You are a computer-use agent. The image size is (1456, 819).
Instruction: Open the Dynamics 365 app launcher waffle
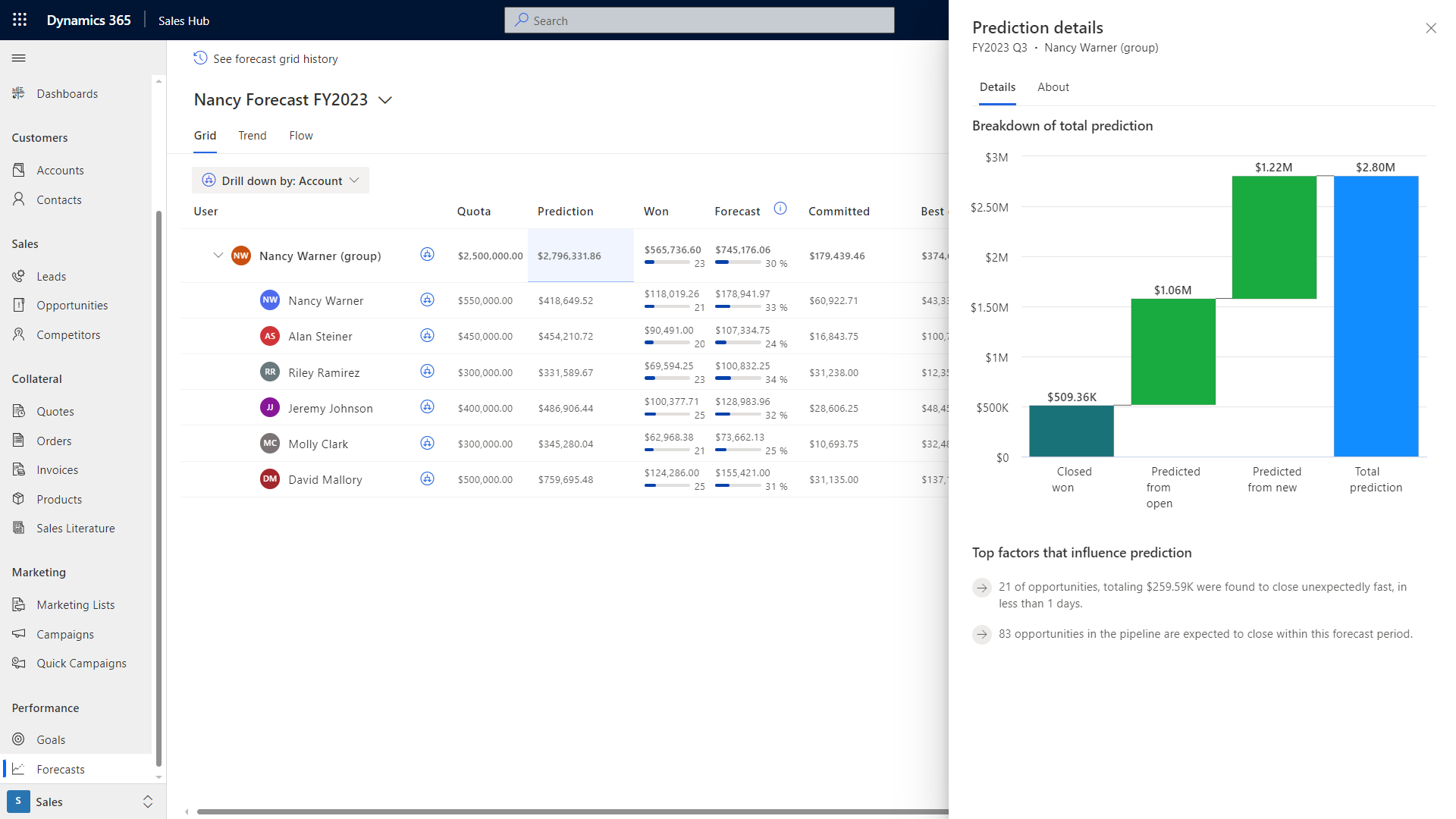coord(20,20)
